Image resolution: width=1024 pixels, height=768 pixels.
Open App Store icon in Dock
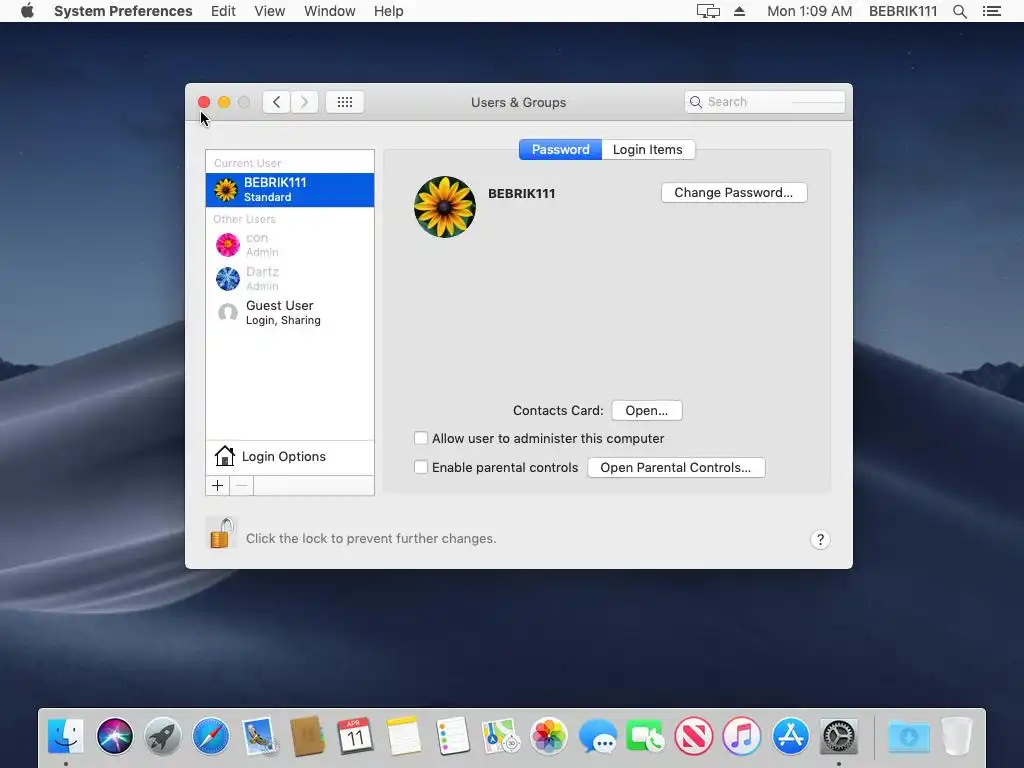[x=790, y=736]
